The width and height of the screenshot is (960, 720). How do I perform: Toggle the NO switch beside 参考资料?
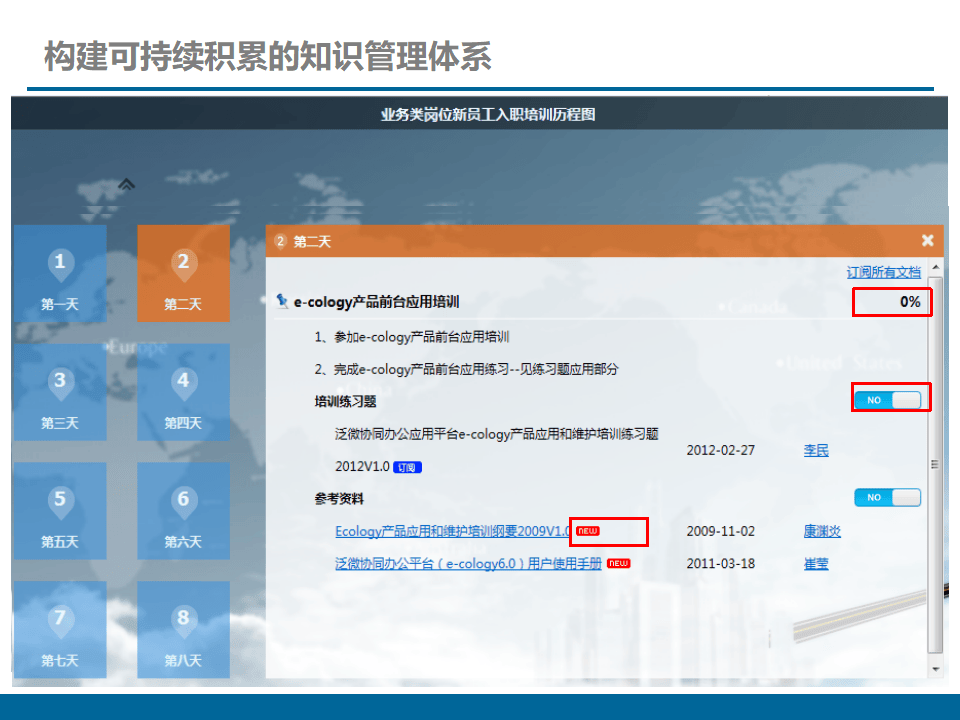(888, 497)
